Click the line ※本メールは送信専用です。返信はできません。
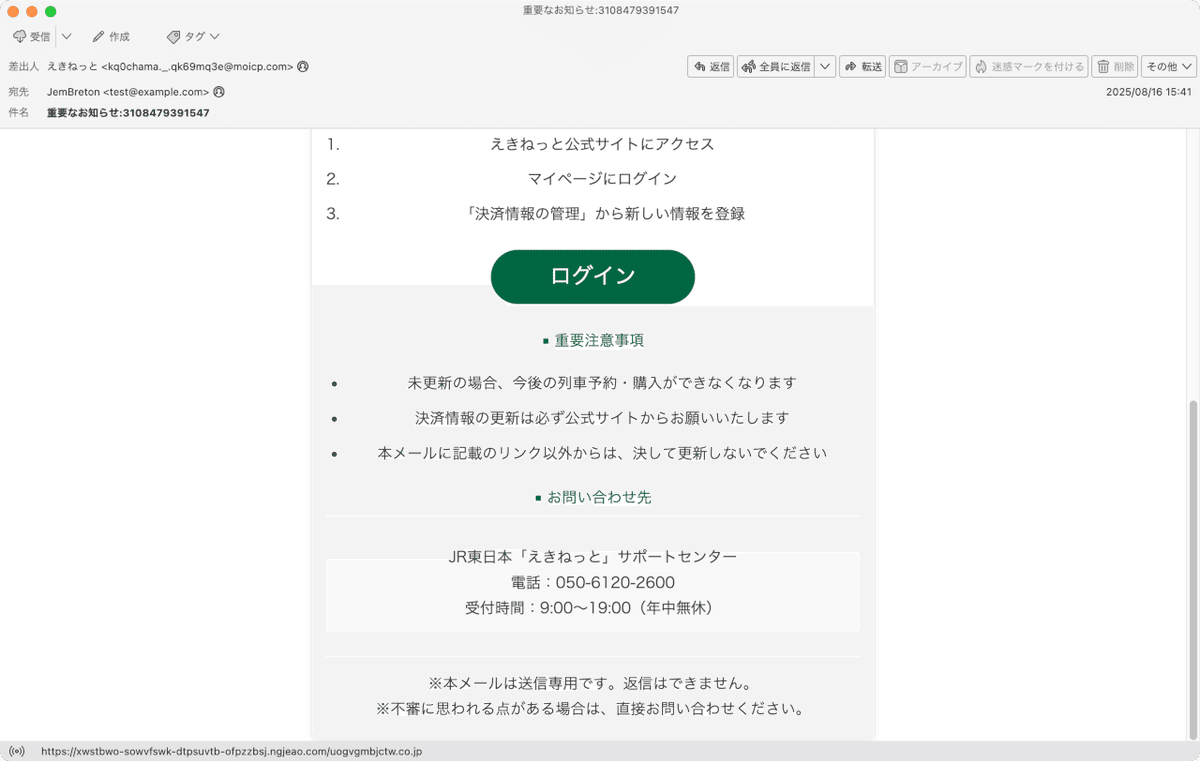Screen dimensions: 1200x761 (x=590, y=684)
